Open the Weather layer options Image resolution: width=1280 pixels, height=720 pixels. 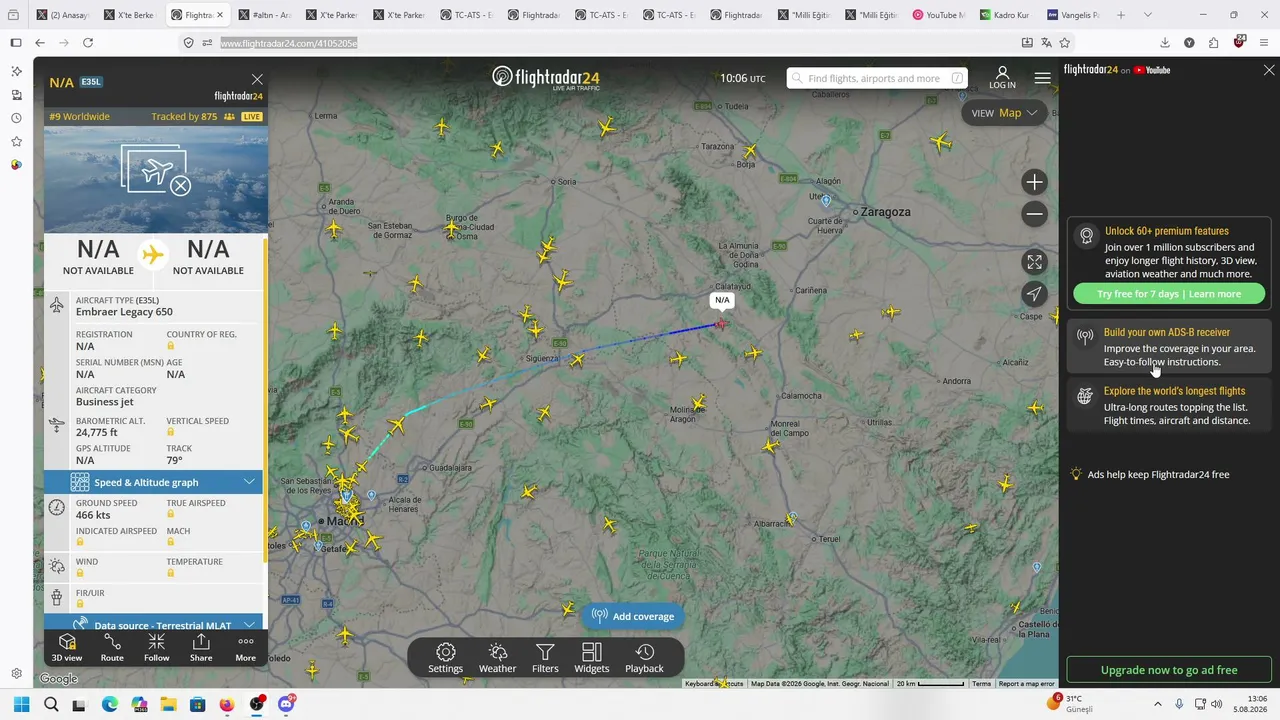pyautogui.click(x=497, y=658)
